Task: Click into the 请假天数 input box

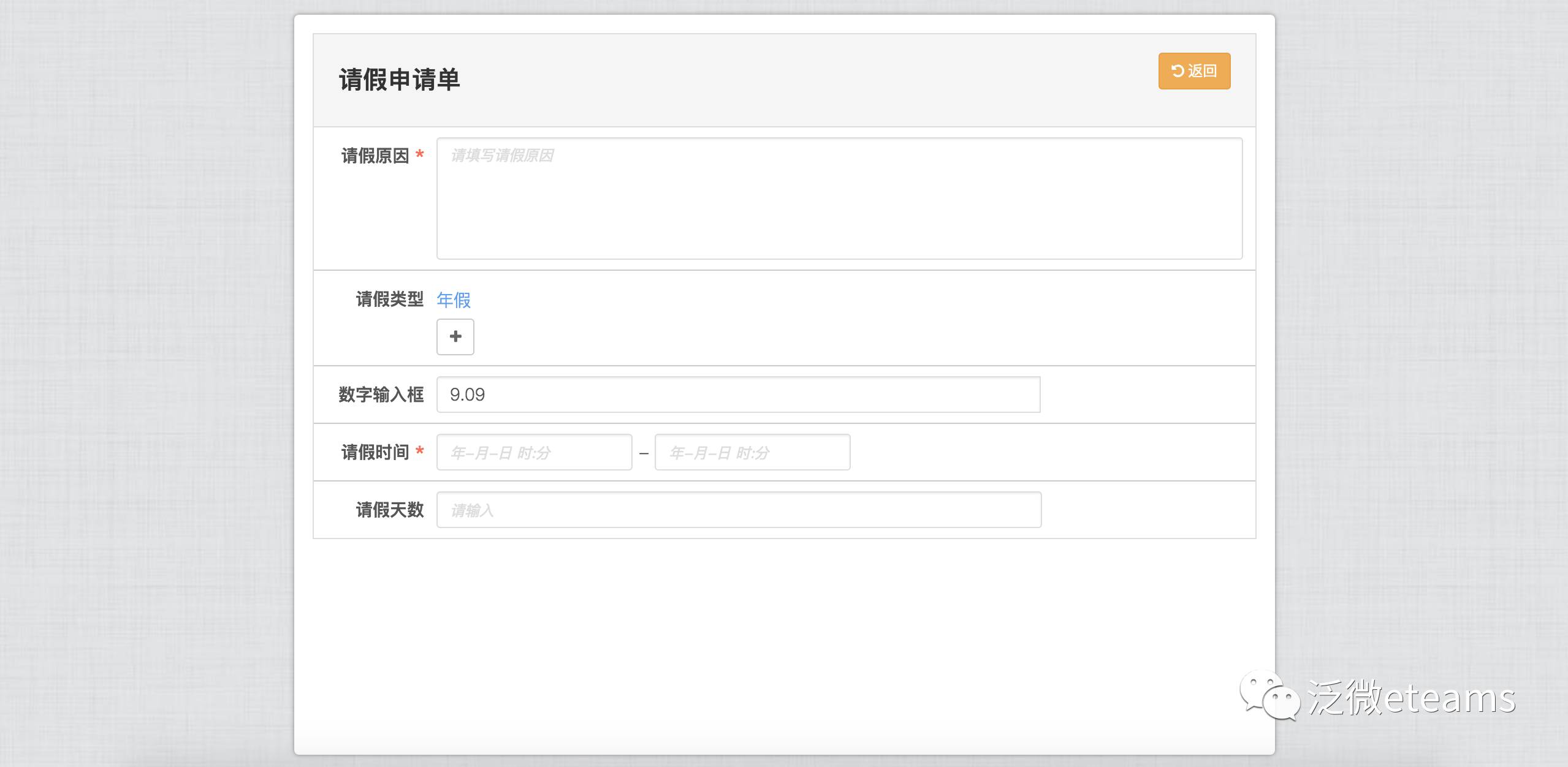Action: click(738, 510)
